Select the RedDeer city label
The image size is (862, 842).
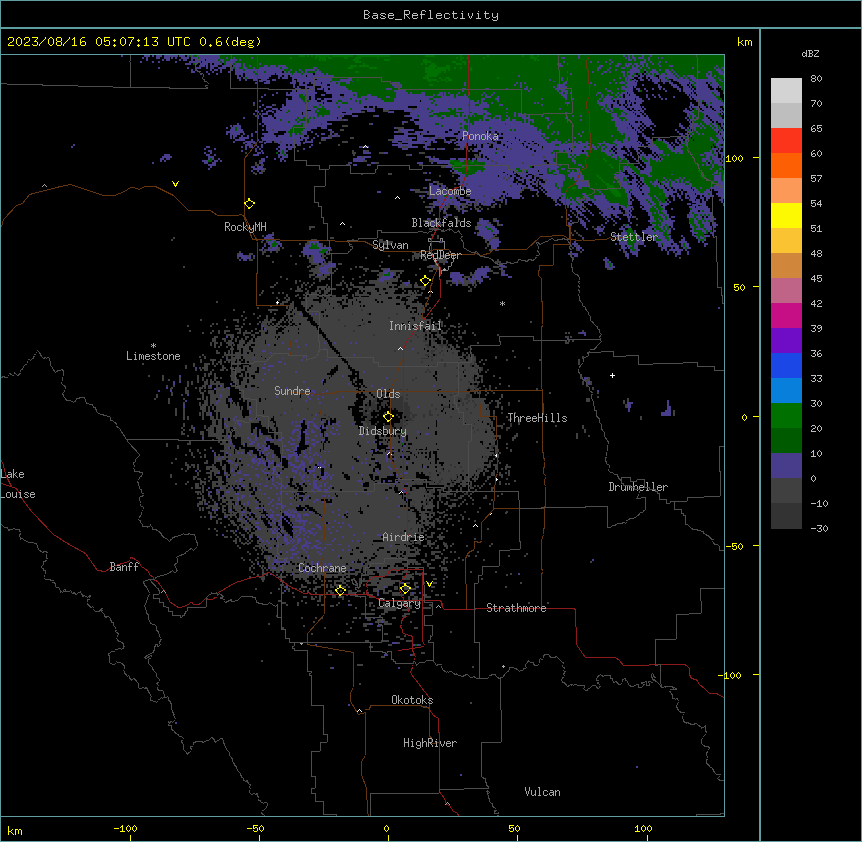coord(440,255)
